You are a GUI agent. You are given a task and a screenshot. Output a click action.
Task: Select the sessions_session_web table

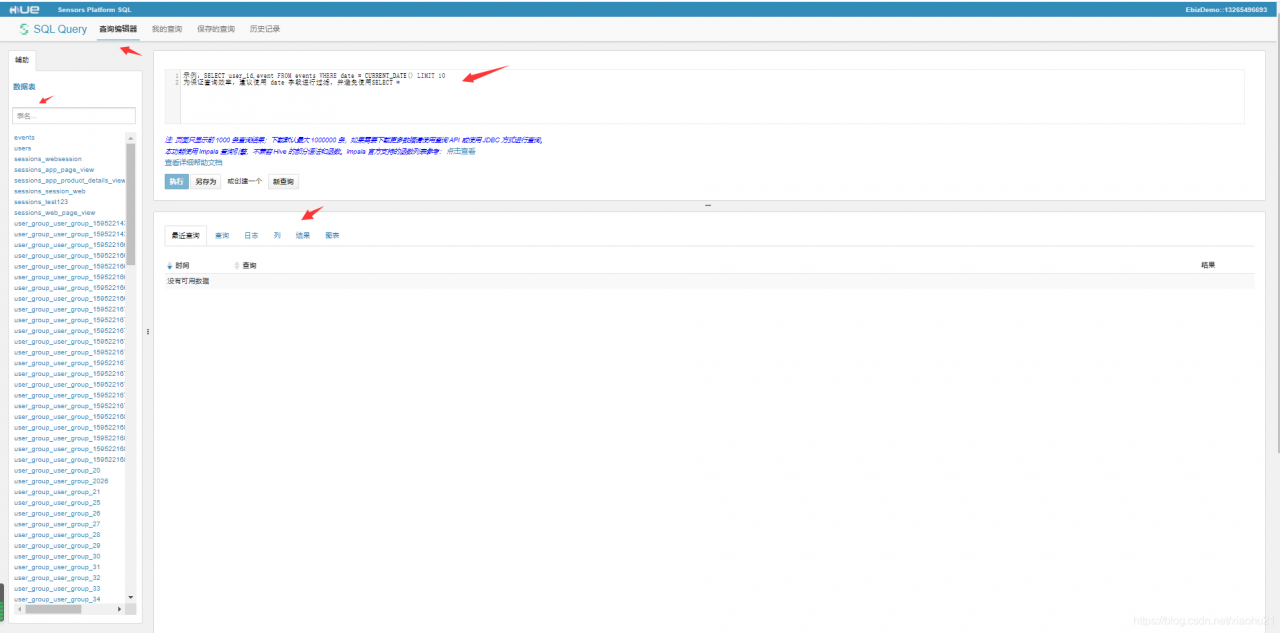click(x=50, y=191)
